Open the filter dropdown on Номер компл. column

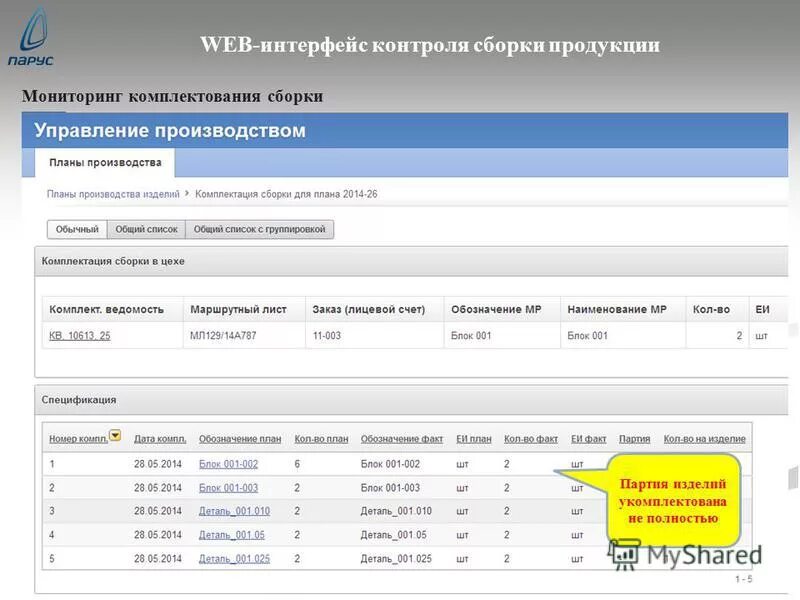[x=117, y=435]
